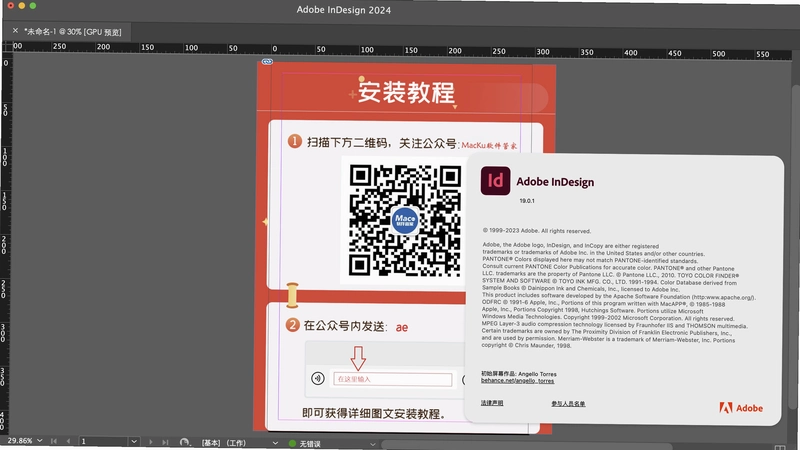
Task: Open the behance.net/angello_torres link
Action: (517, 381)
